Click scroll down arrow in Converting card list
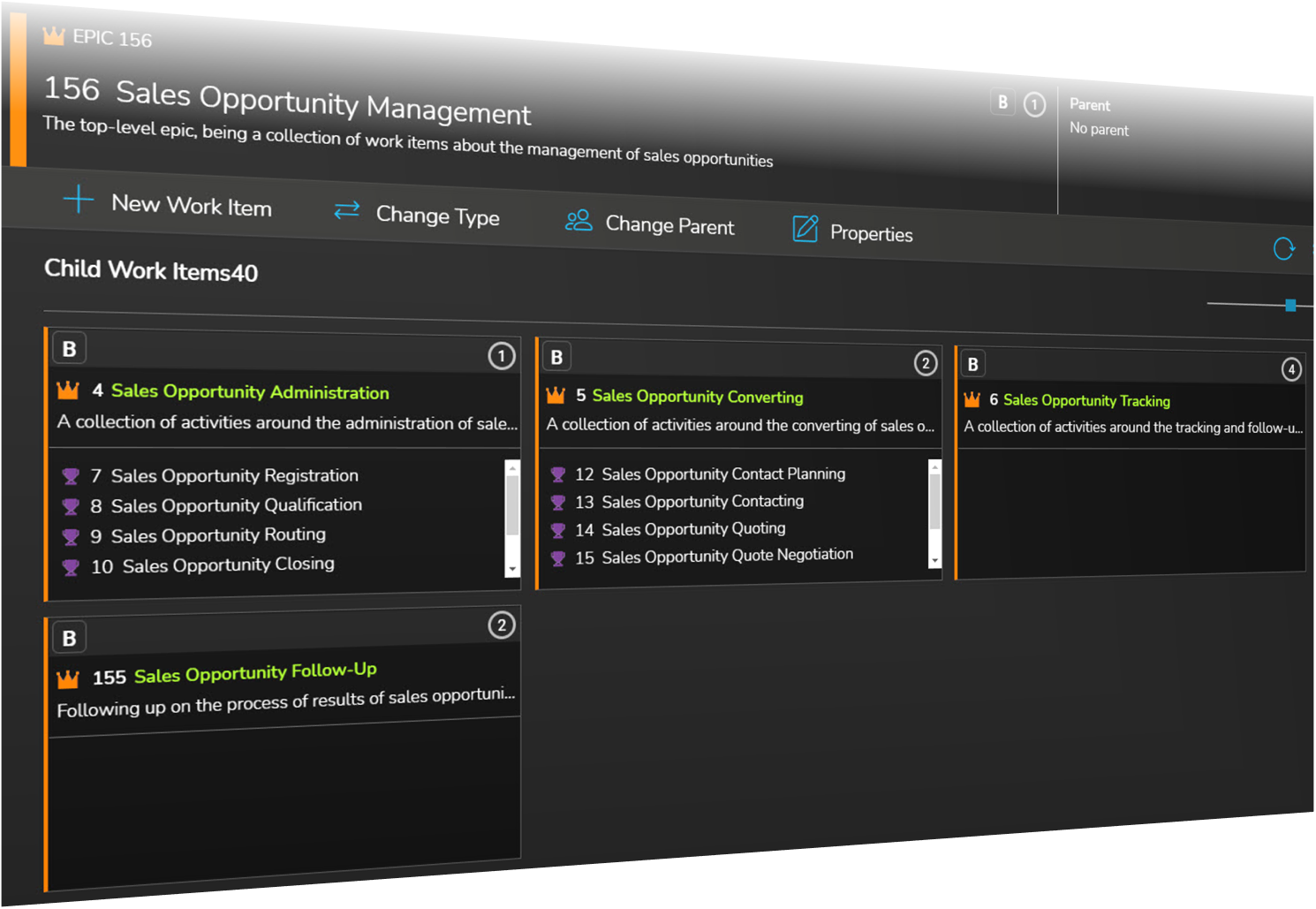The height and width of the screenshot is (909, 1316). point(934,560)
